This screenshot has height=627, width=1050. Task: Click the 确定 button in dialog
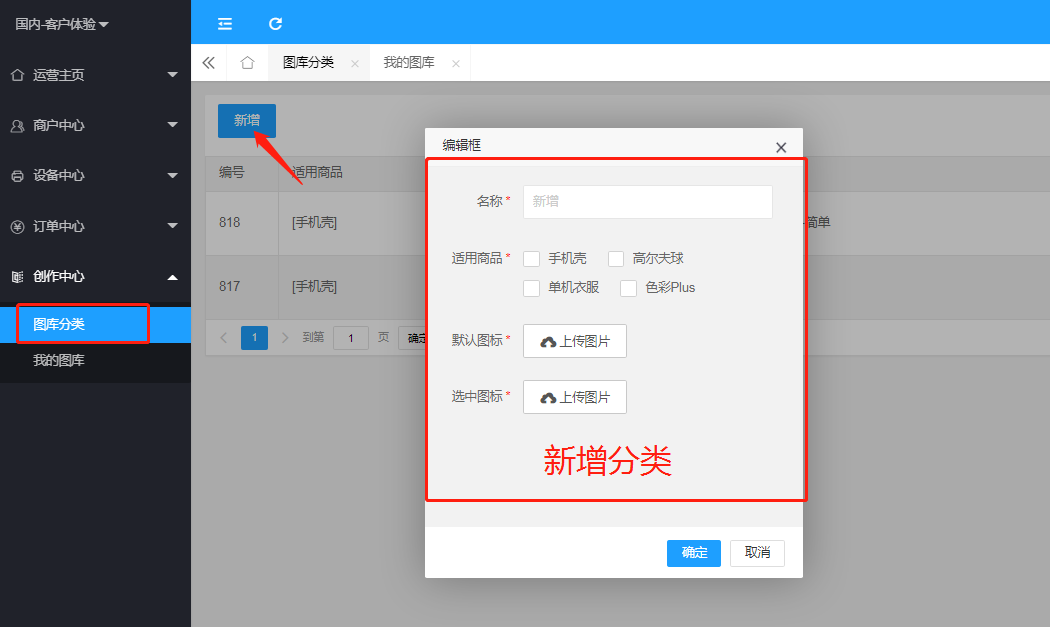[x=694, y=553]
